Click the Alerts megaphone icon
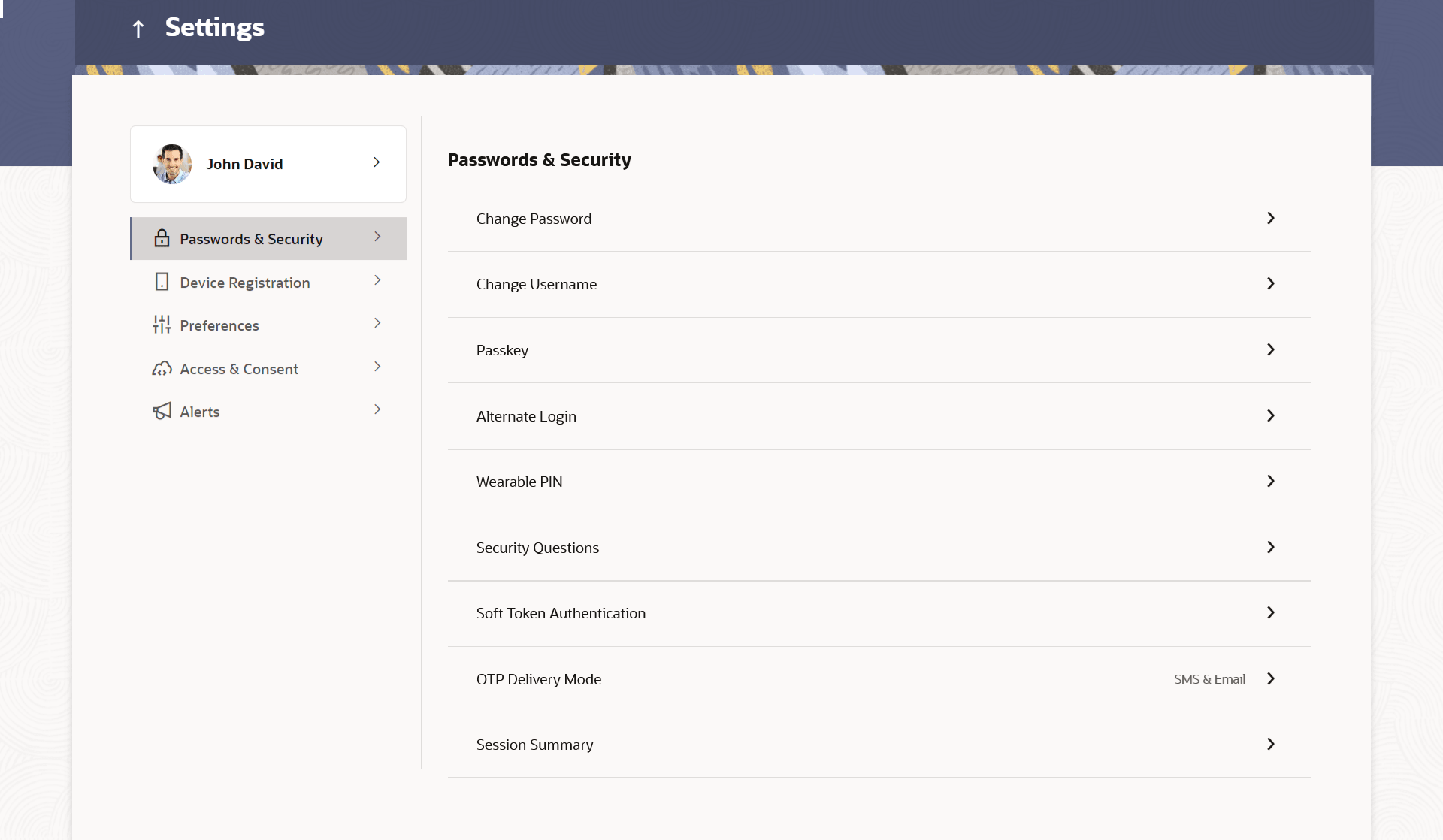Viewport: 1443px width, 840px height. (162, 411)
